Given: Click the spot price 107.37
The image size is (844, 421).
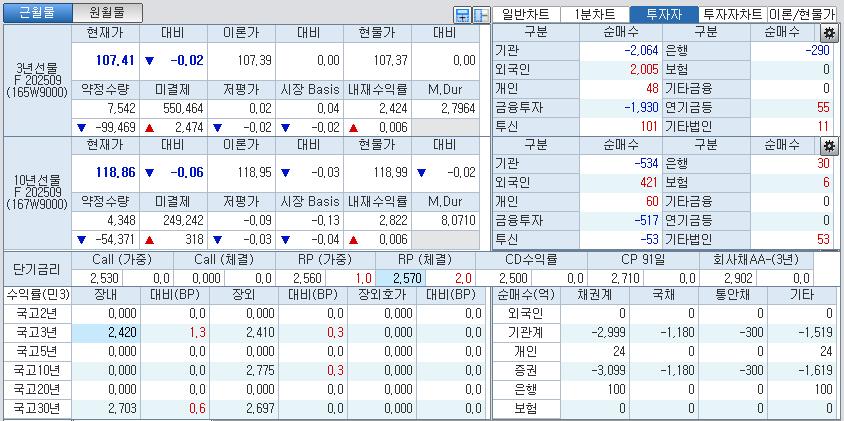Looking at the screenshot, I should coord(389,60).
